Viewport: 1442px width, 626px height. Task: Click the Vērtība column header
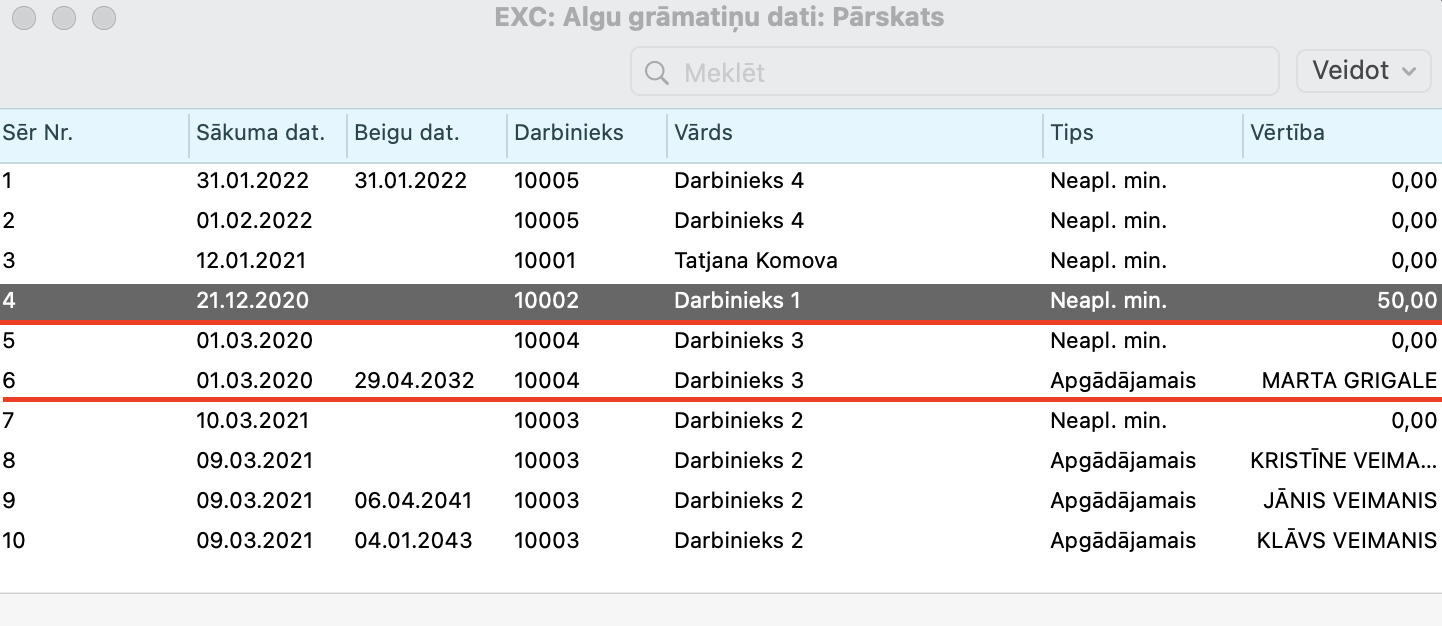(x=1287, y=133)
